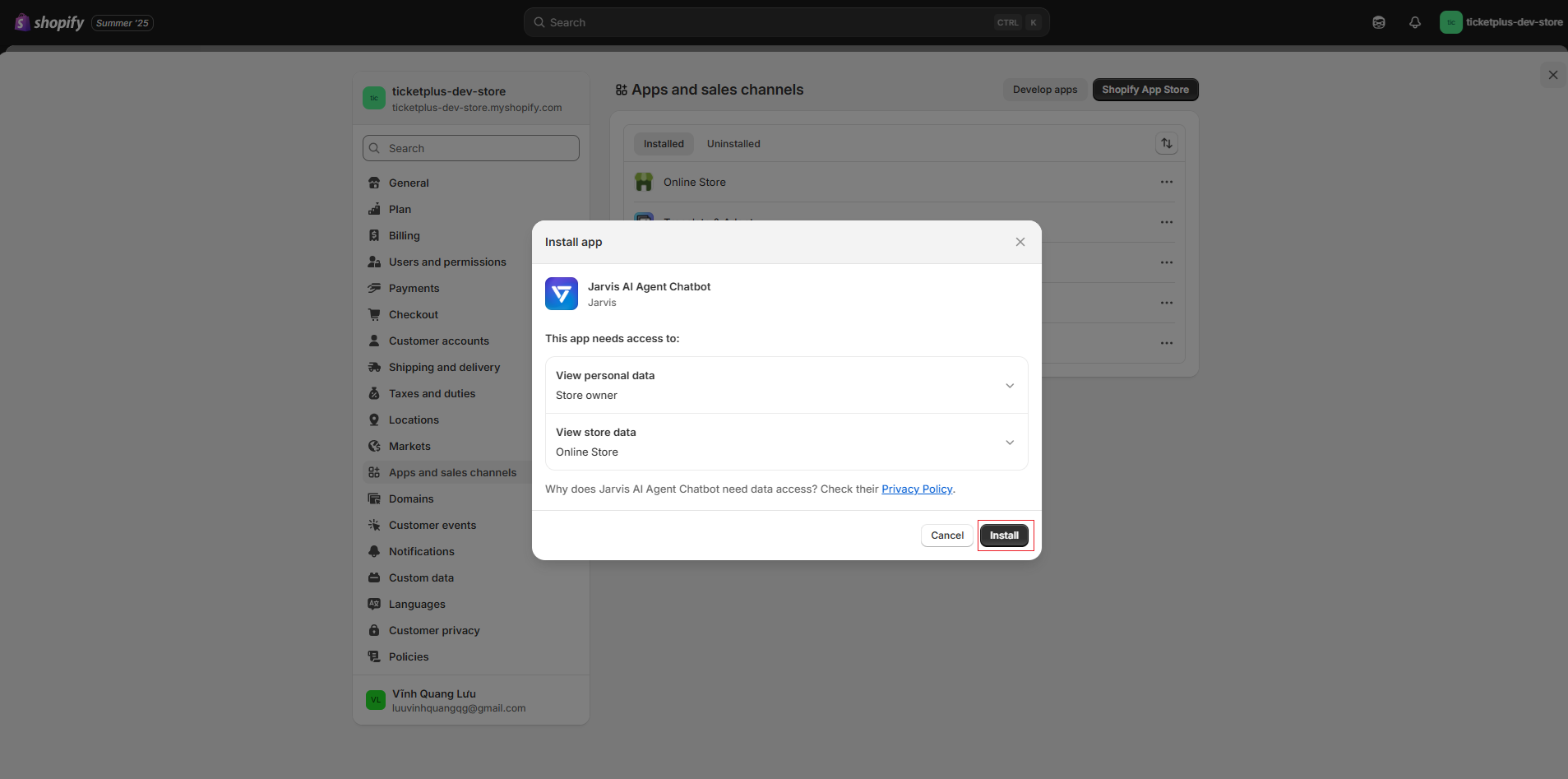Click the Plan icon in the sidebar
Screen dimensions: 1568x779
click(x=374, y=209)
